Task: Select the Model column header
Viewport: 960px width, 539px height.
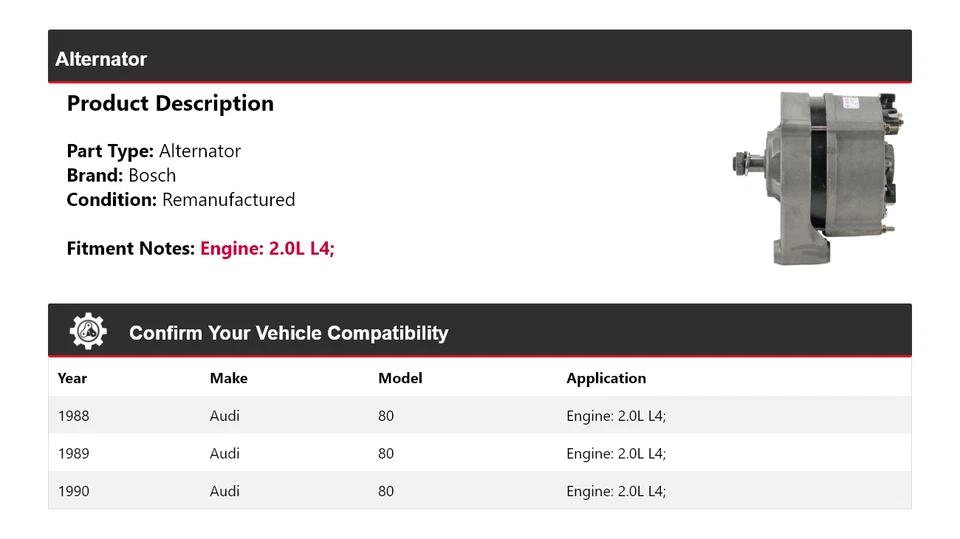Action: 400,378
